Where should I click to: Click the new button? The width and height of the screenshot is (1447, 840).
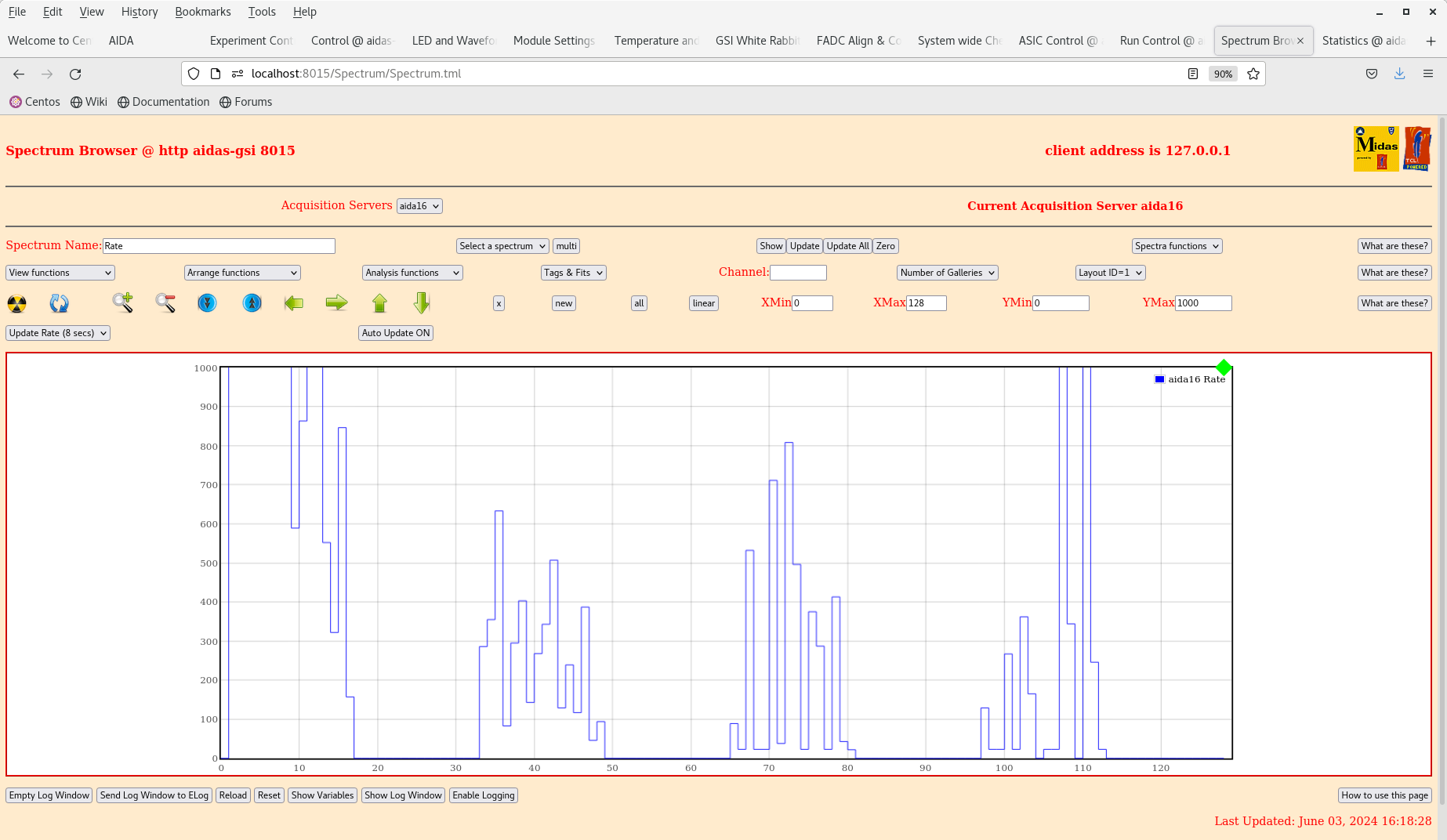[564, 303]
